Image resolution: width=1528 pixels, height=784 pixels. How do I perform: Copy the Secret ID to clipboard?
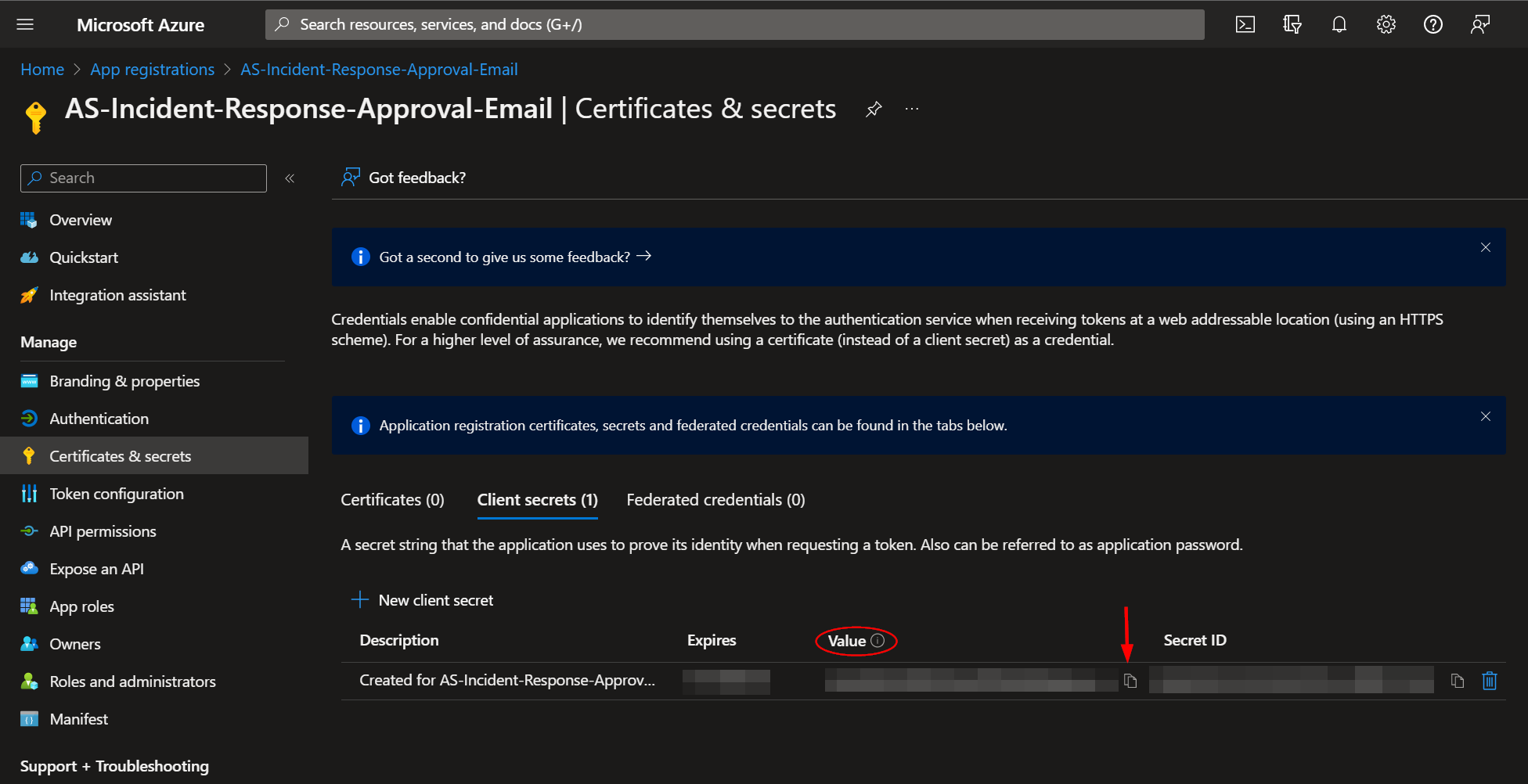[x=1457, y=681]
